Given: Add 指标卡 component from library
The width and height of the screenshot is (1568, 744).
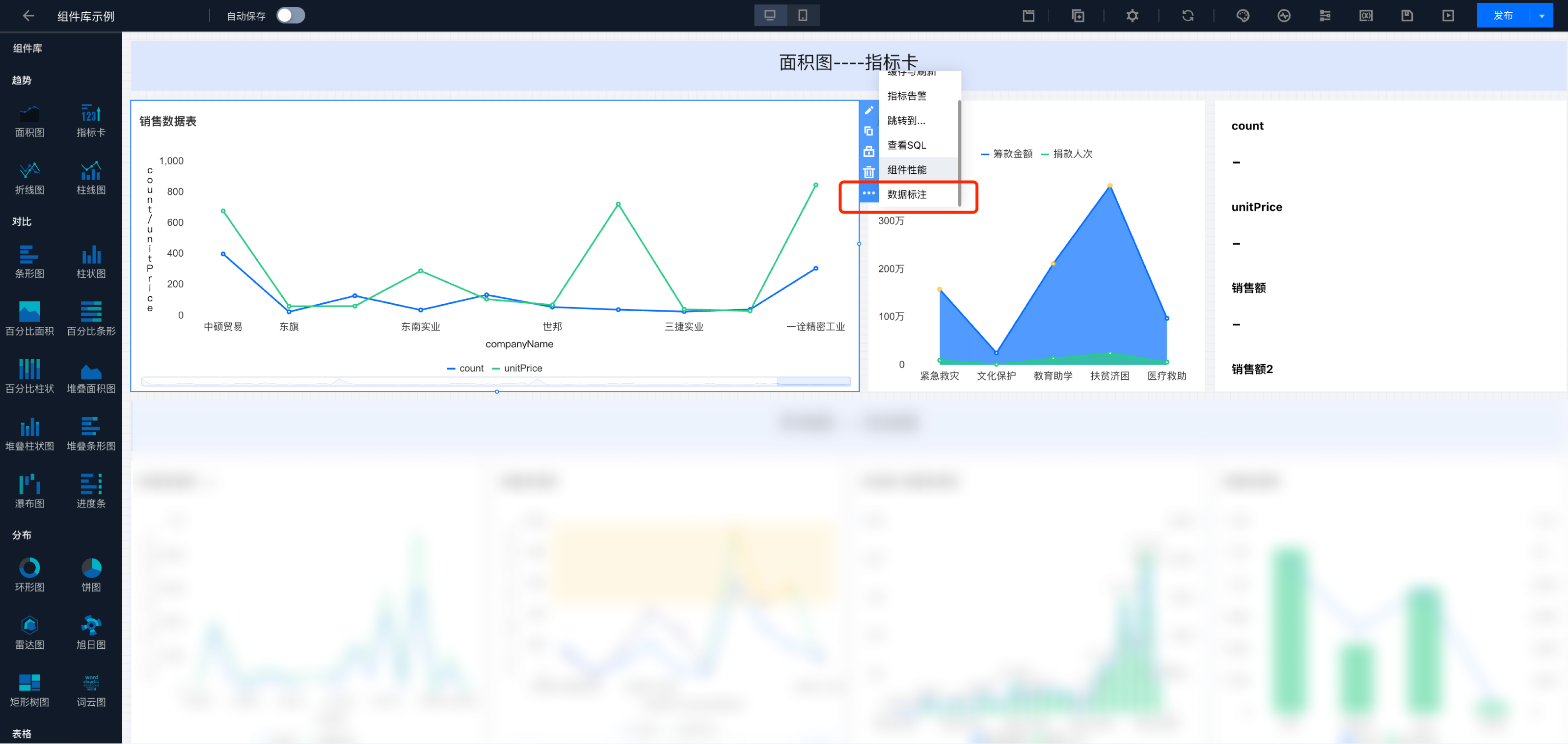Looking at the screenshot, I should (91, 120).
